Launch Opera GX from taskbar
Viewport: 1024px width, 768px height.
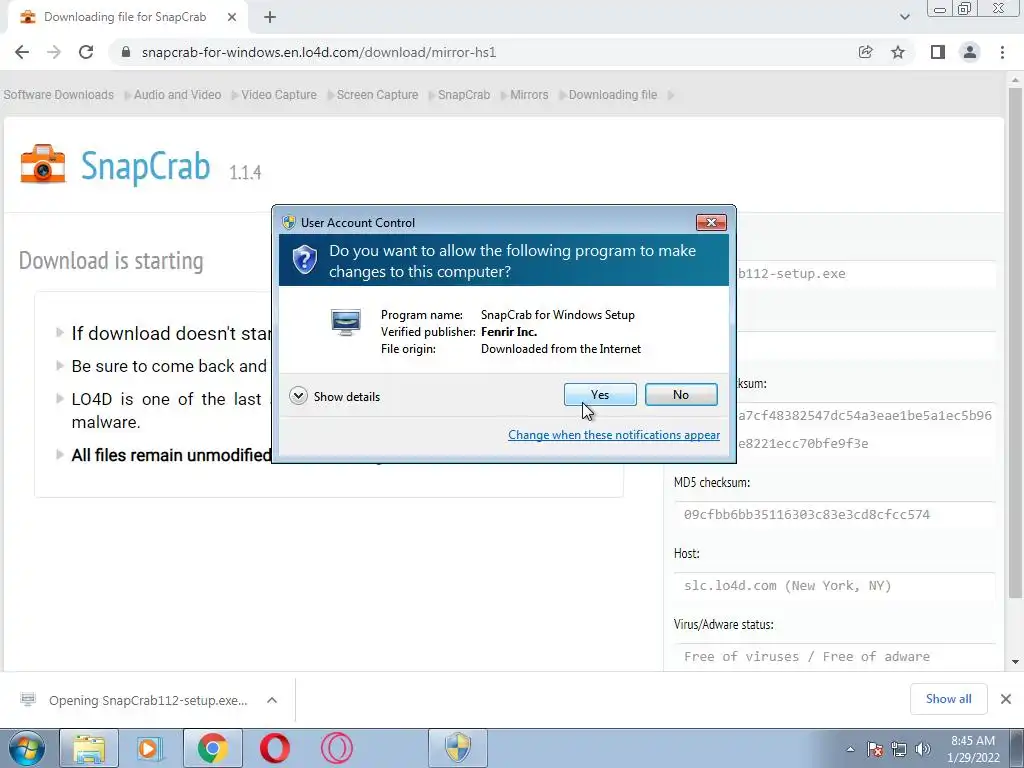[337, 748]
